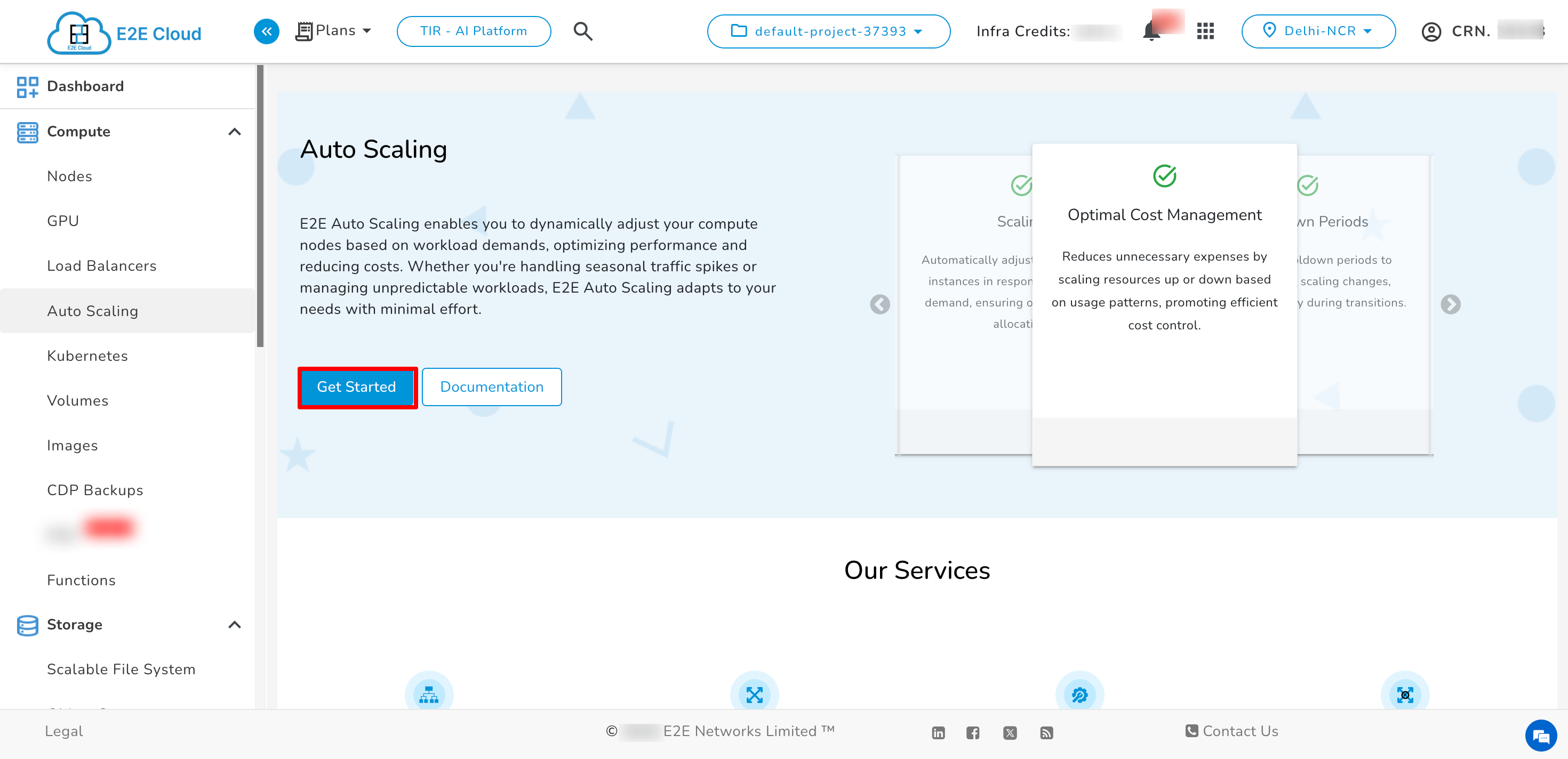
Task: Open the RSS feed icon in the footer
Action: (1047, 732)
